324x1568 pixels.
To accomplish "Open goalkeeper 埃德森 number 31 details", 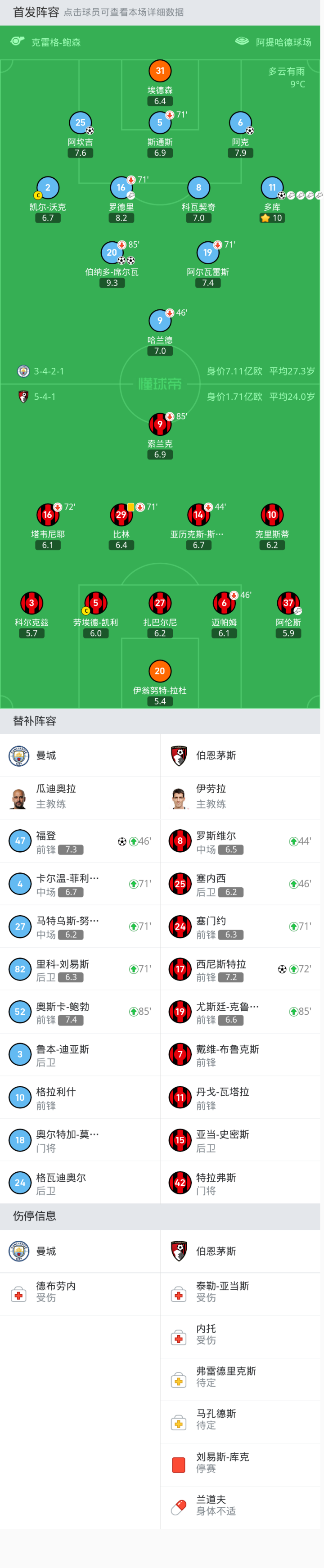I will tap(160, 71).
